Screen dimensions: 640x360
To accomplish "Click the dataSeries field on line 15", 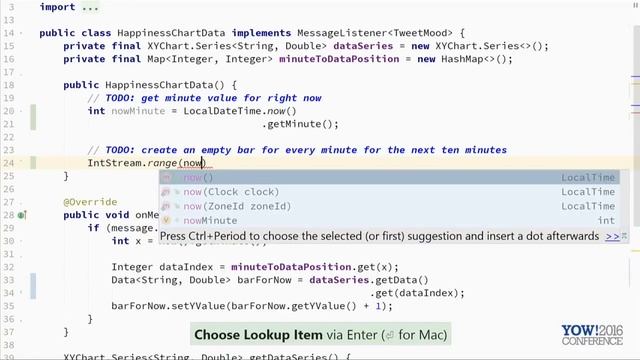I will (363, 46).
